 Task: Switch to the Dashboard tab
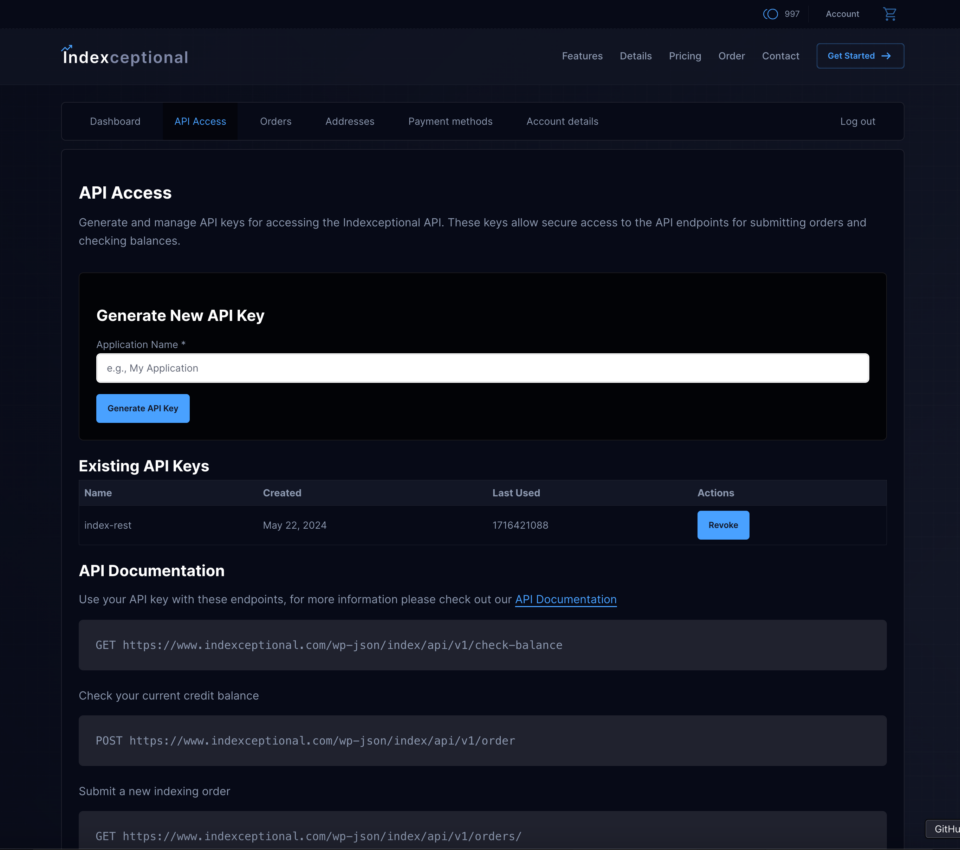(115, 121)
